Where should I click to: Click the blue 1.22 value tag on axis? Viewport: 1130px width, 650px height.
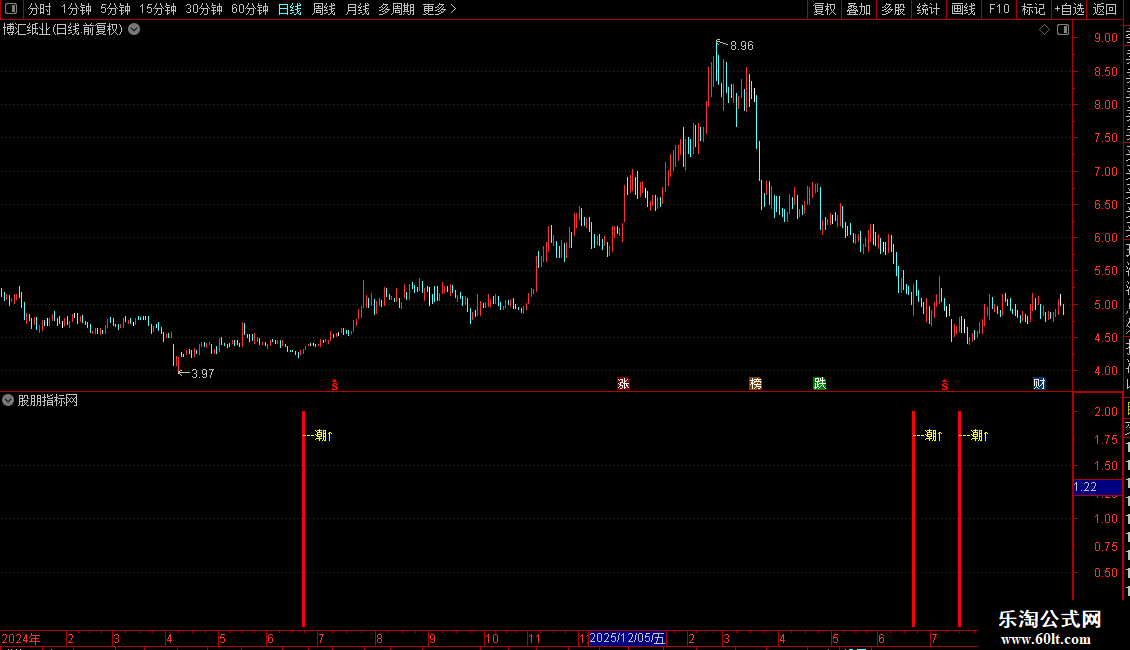1097,487
